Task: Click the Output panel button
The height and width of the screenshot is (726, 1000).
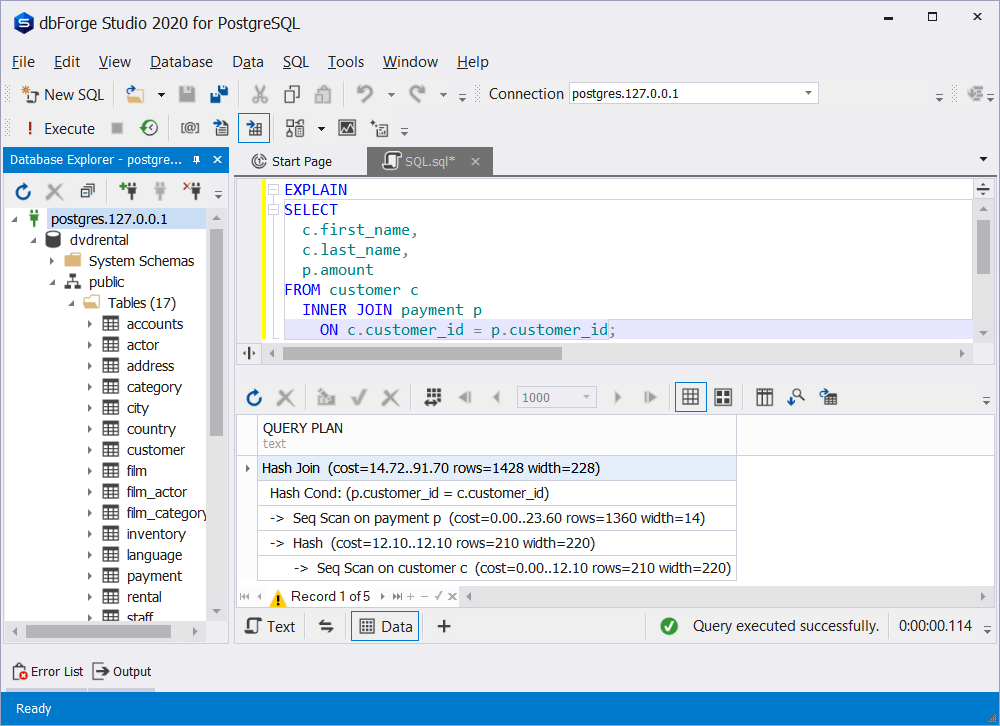Action: point(121,671)
